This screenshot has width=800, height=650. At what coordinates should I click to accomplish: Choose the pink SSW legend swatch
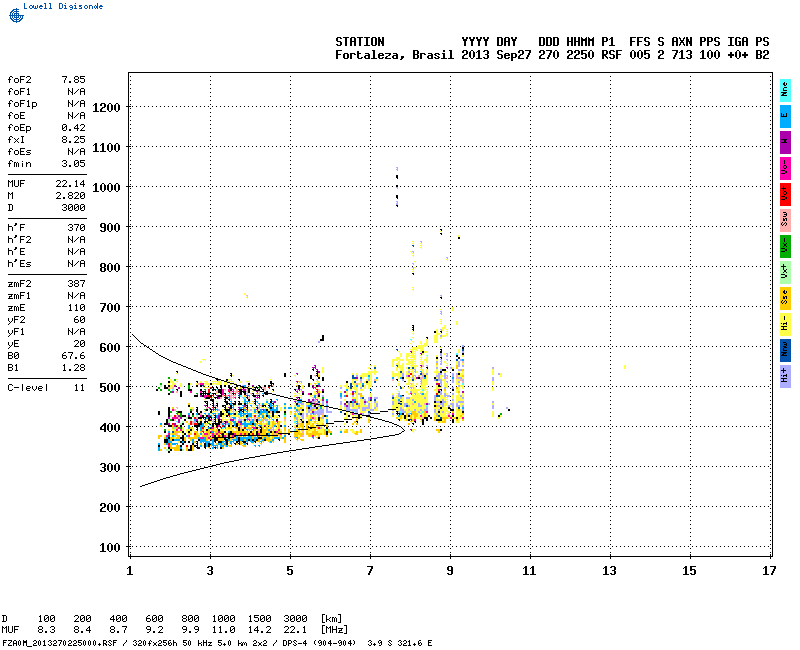pyautogui.click(x=785, y=219)
